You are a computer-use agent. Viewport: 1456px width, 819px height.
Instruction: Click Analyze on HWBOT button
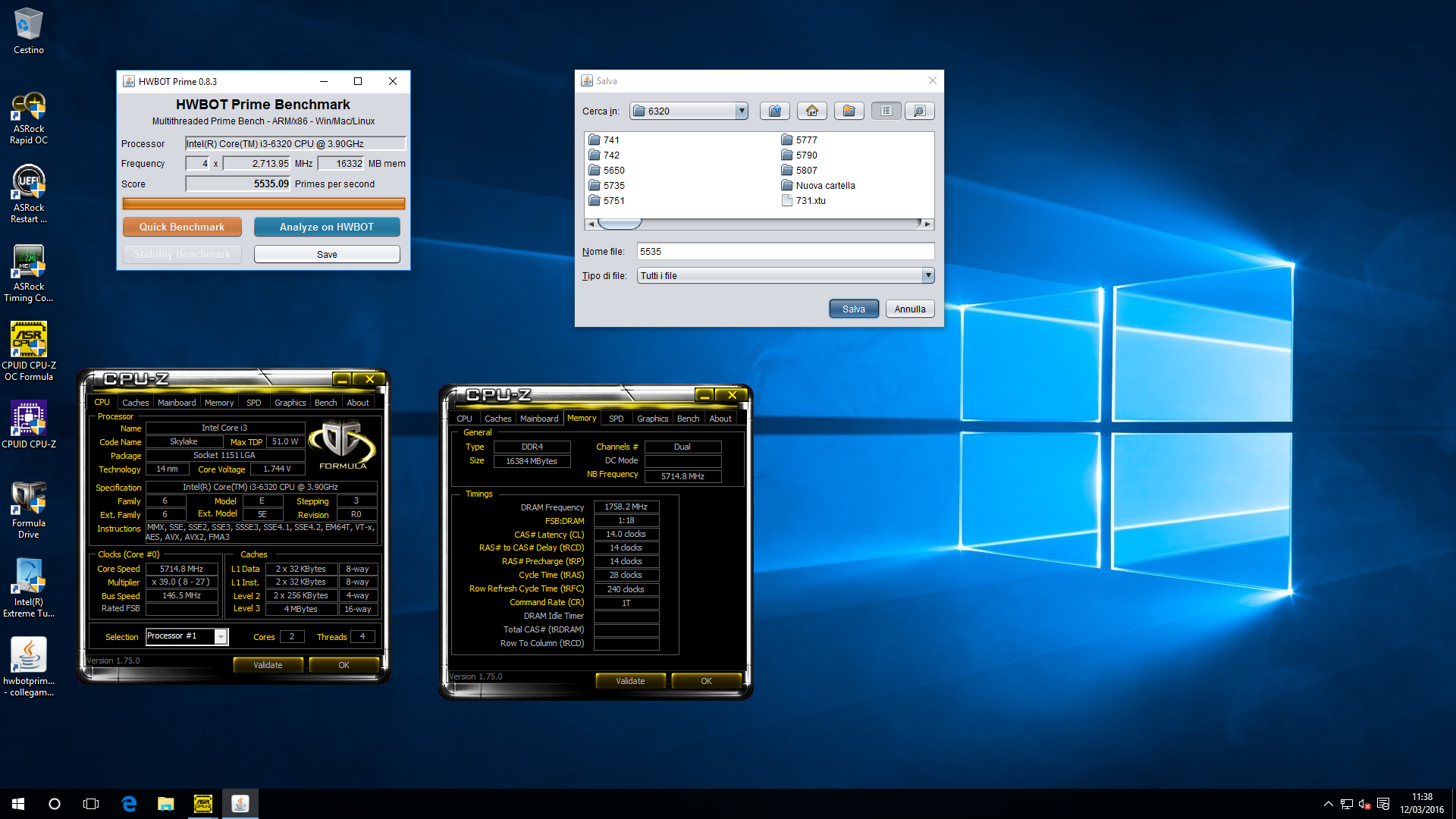pyautogui.click(x=327, y=227)
